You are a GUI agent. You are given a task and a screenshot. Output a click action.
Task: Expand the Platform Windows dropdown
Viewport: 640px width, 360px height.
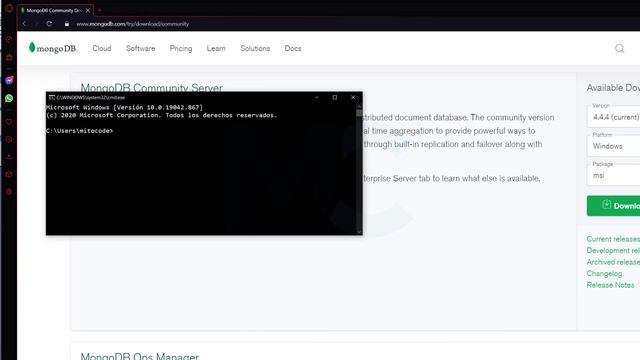613,146
